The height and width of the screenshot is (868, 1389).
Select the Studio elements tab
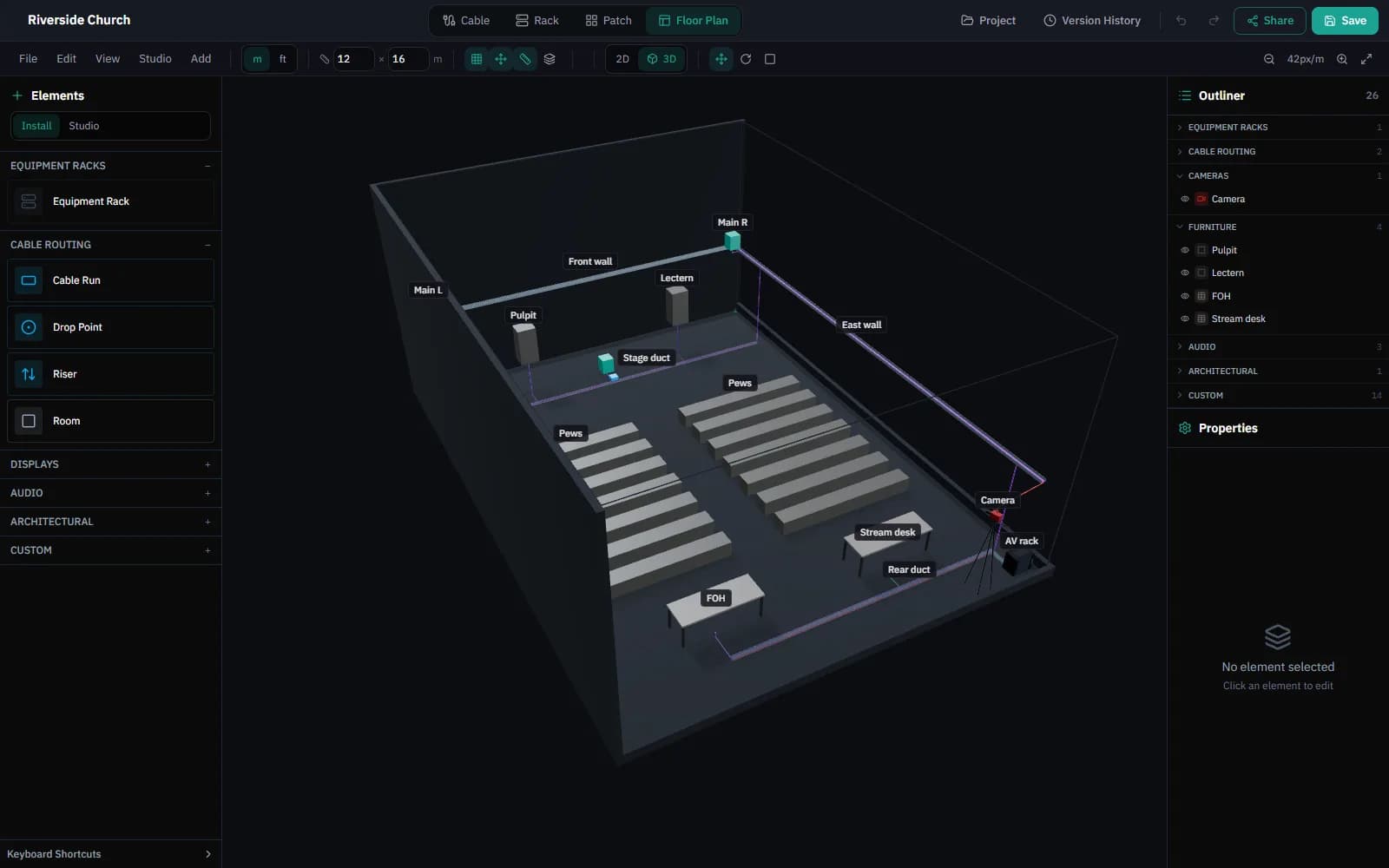(x=84, y=126)
